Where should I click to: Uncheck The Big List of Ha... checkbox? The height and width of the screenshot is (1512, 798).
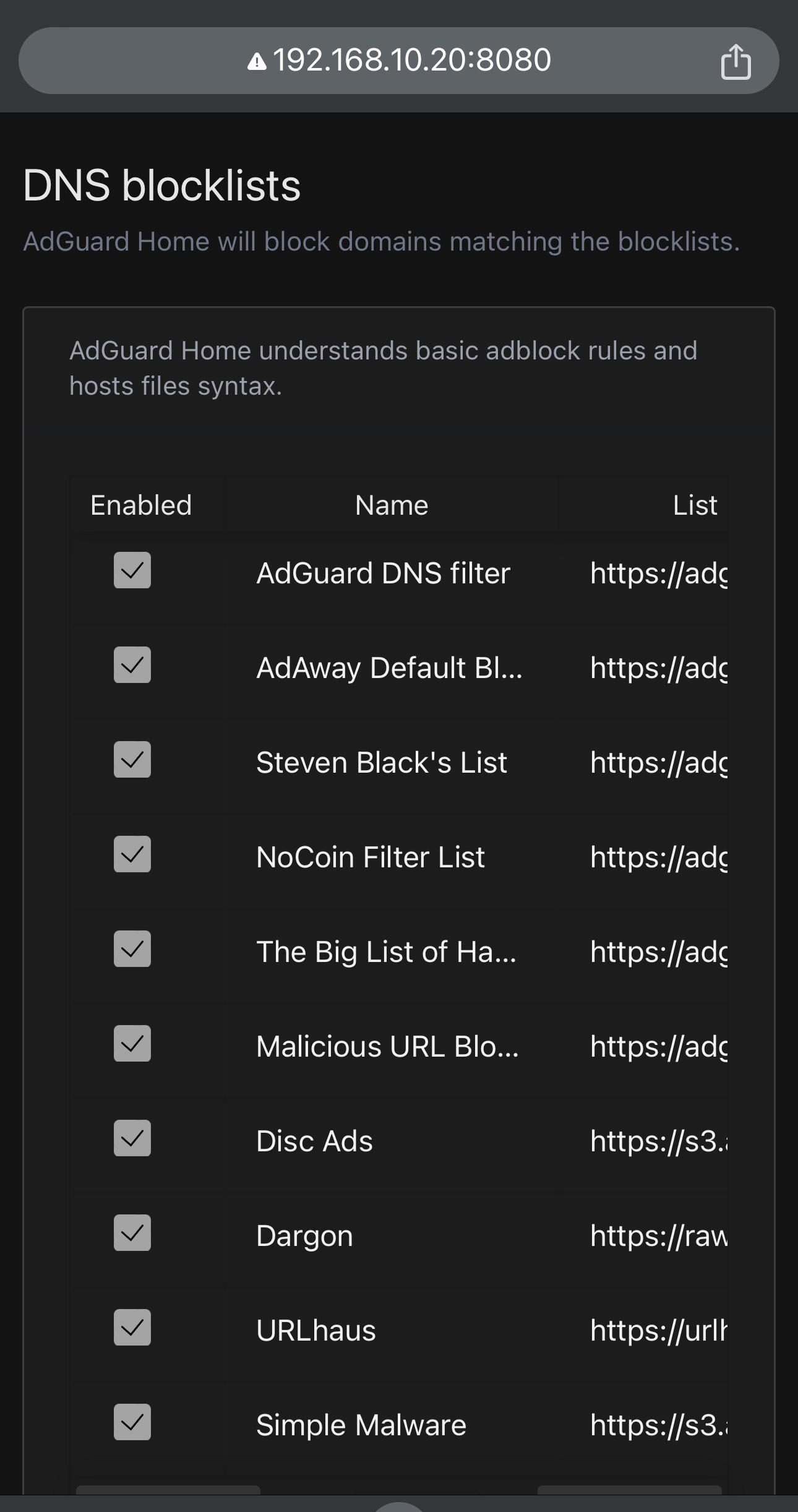point(132,948)
